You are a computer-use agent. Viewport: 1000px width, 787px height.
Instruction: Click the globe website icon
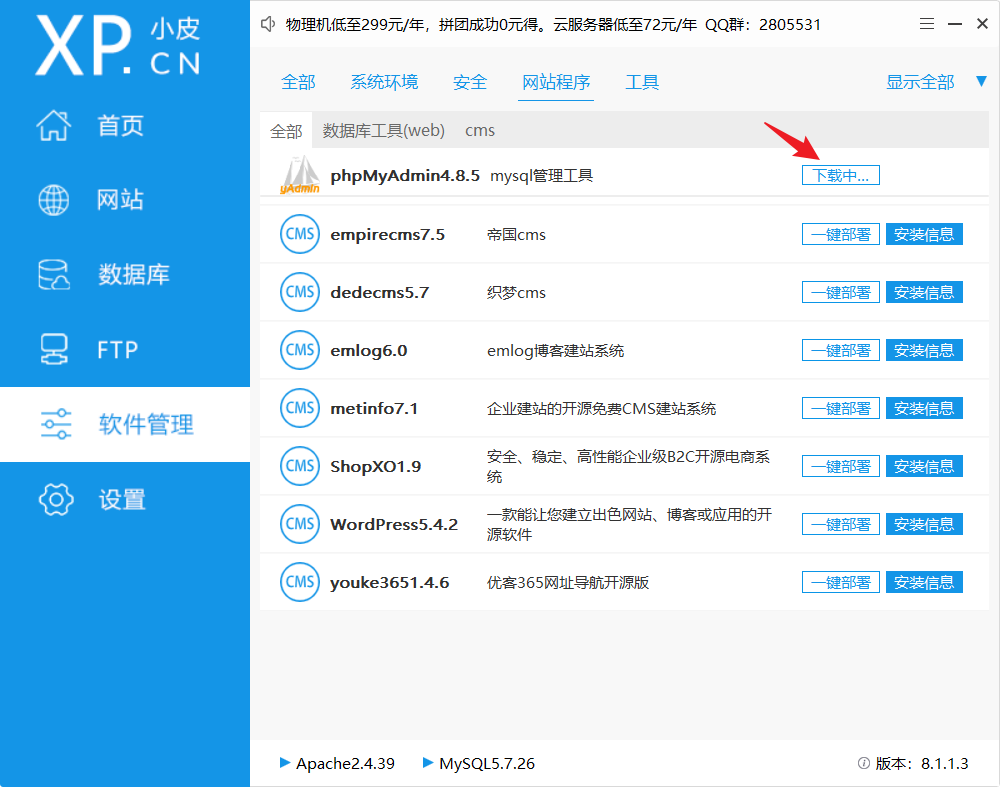(x=53, y=200)
